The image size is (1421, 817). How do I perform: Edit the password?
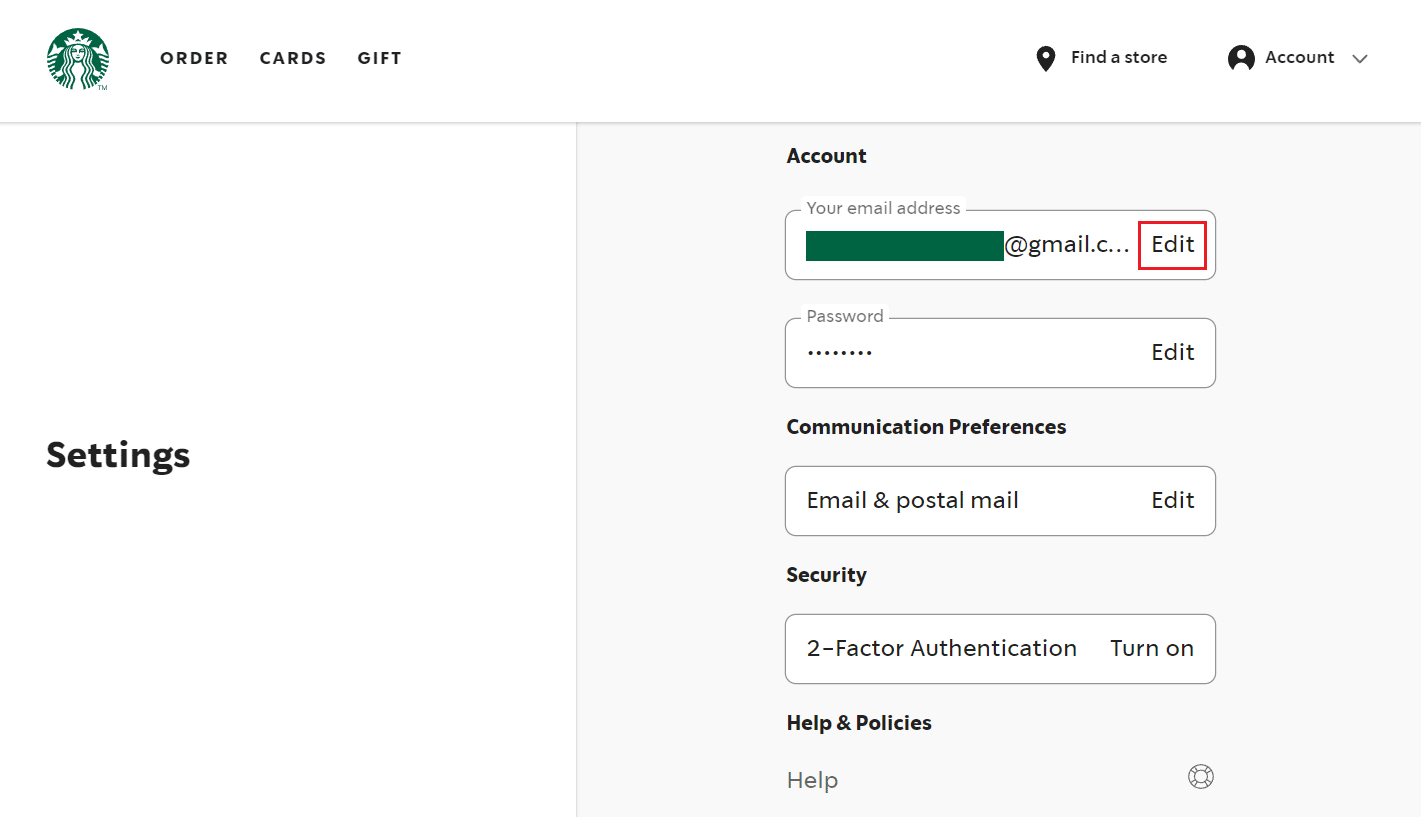click(1173, 352)
